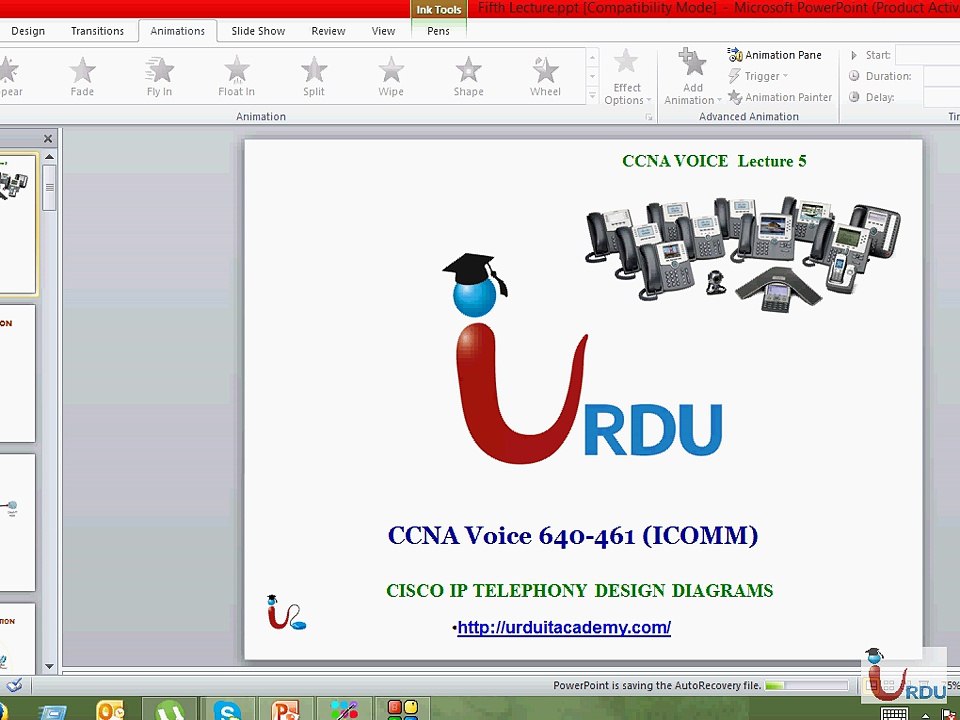Apply the Split animation effect
960x720 pixels.
point(313,77)
